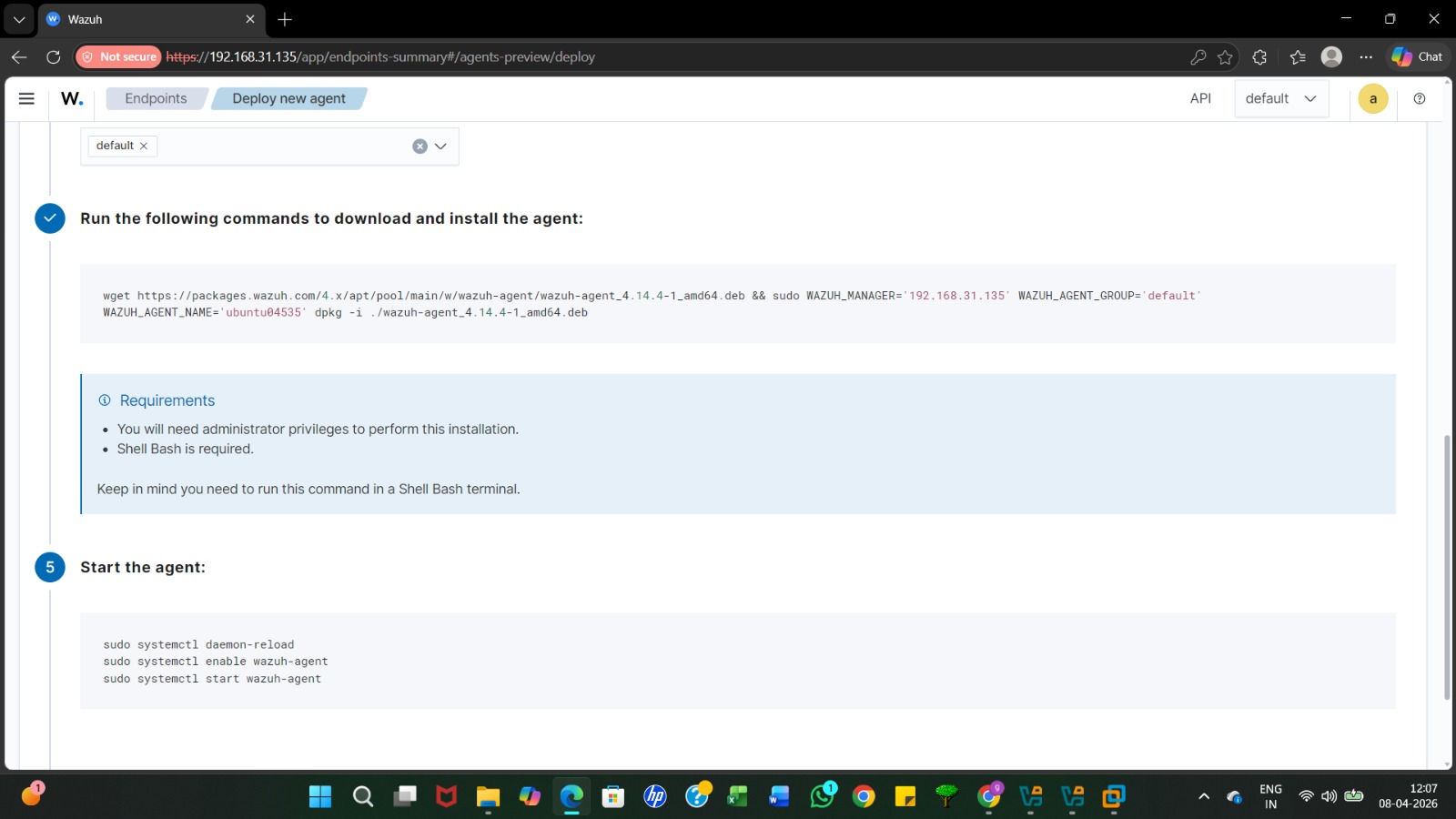Open Sticky Notes from the taskbar

click(x=905, y=797)
